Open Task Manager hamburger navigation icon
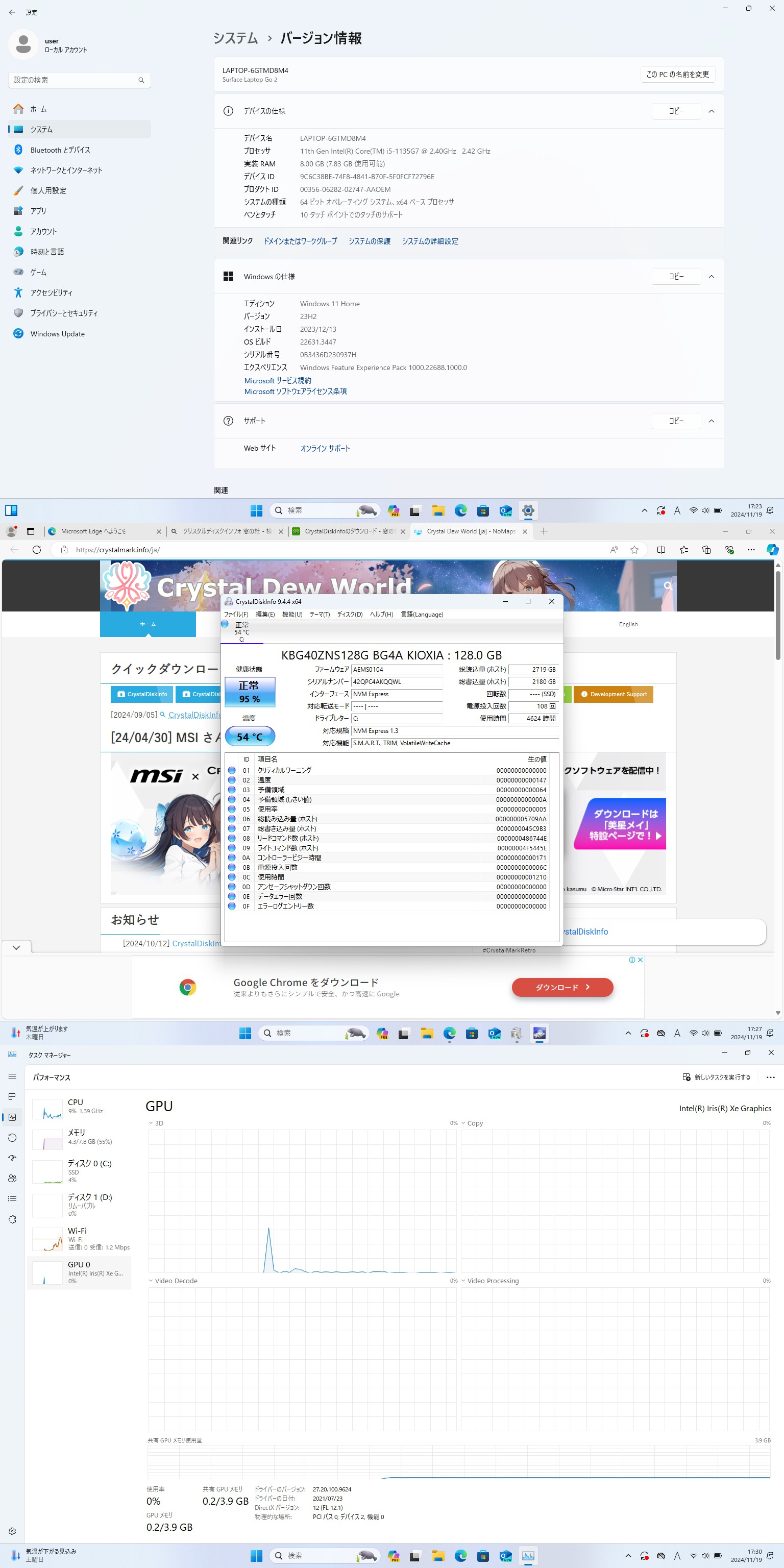 point(12,1077)
